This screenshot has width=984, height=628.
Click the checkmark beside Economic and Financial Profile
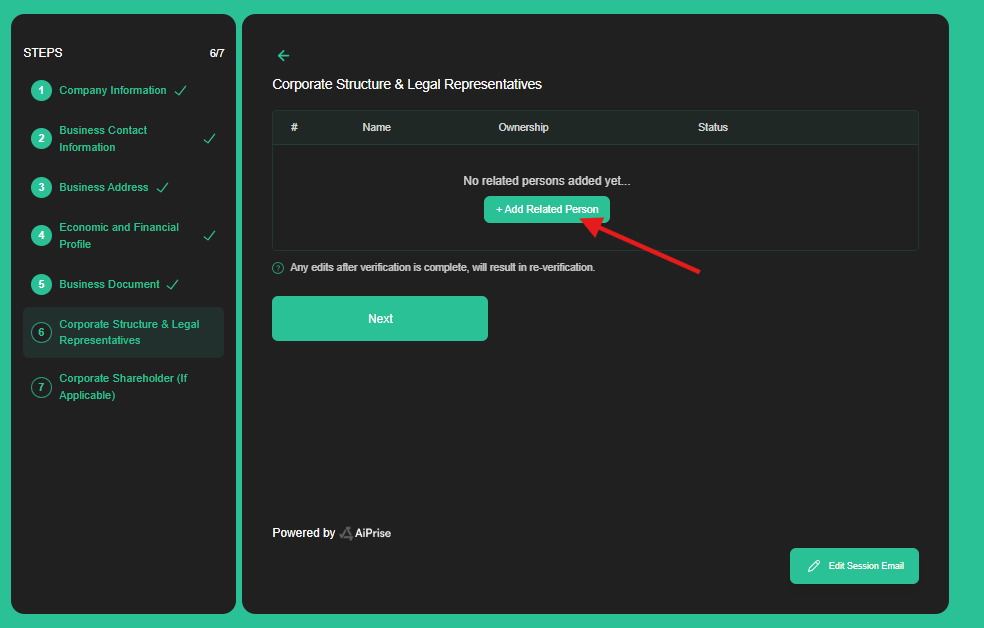(210, 235)
